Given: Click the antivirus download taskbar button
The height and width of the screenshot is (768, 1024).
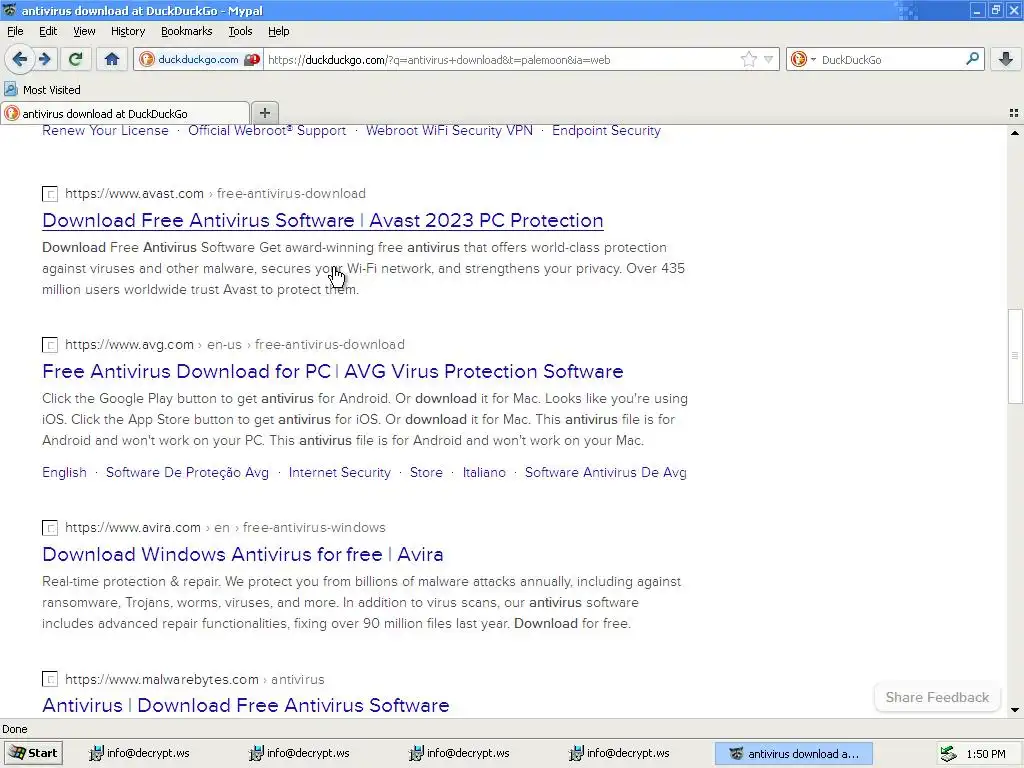Looking at the screenshot, I should point(794,753).
